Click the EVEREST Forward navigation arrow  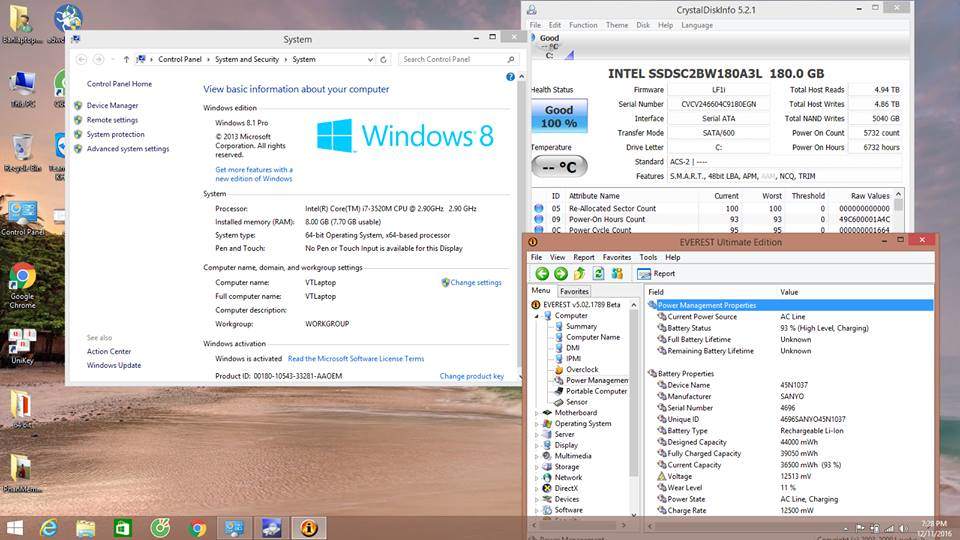(x=561, y=274)
